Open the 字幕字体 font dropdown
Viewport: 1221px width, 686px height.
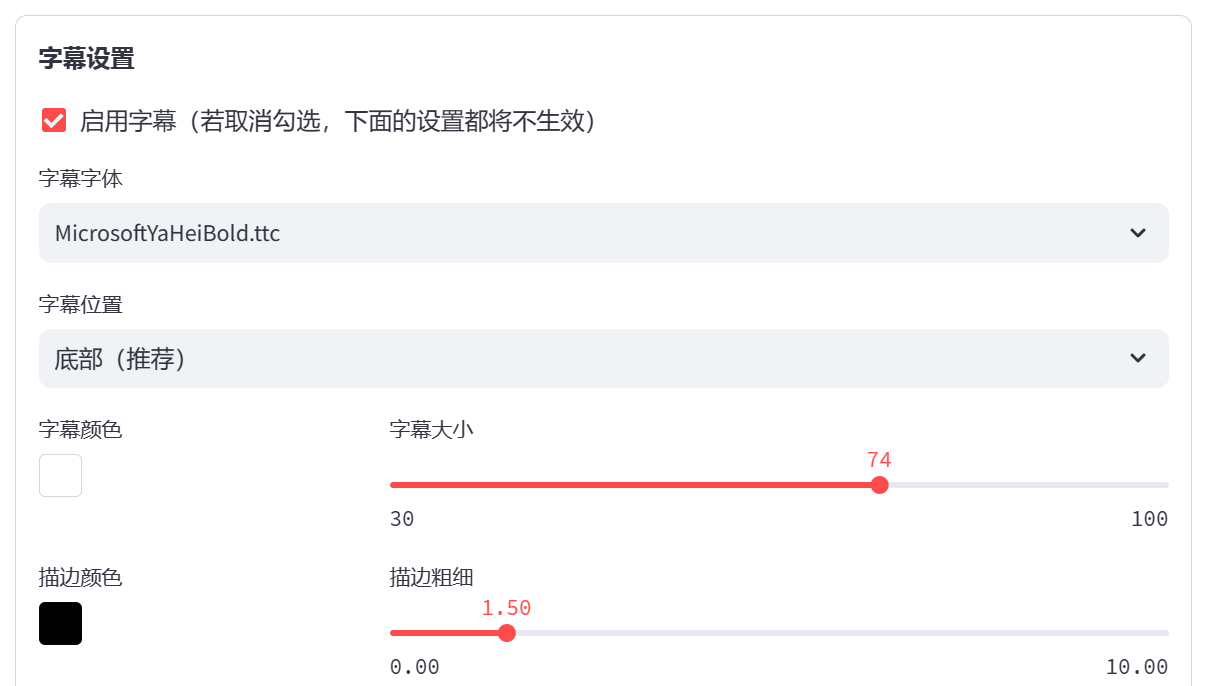click(x=603, y=233)
